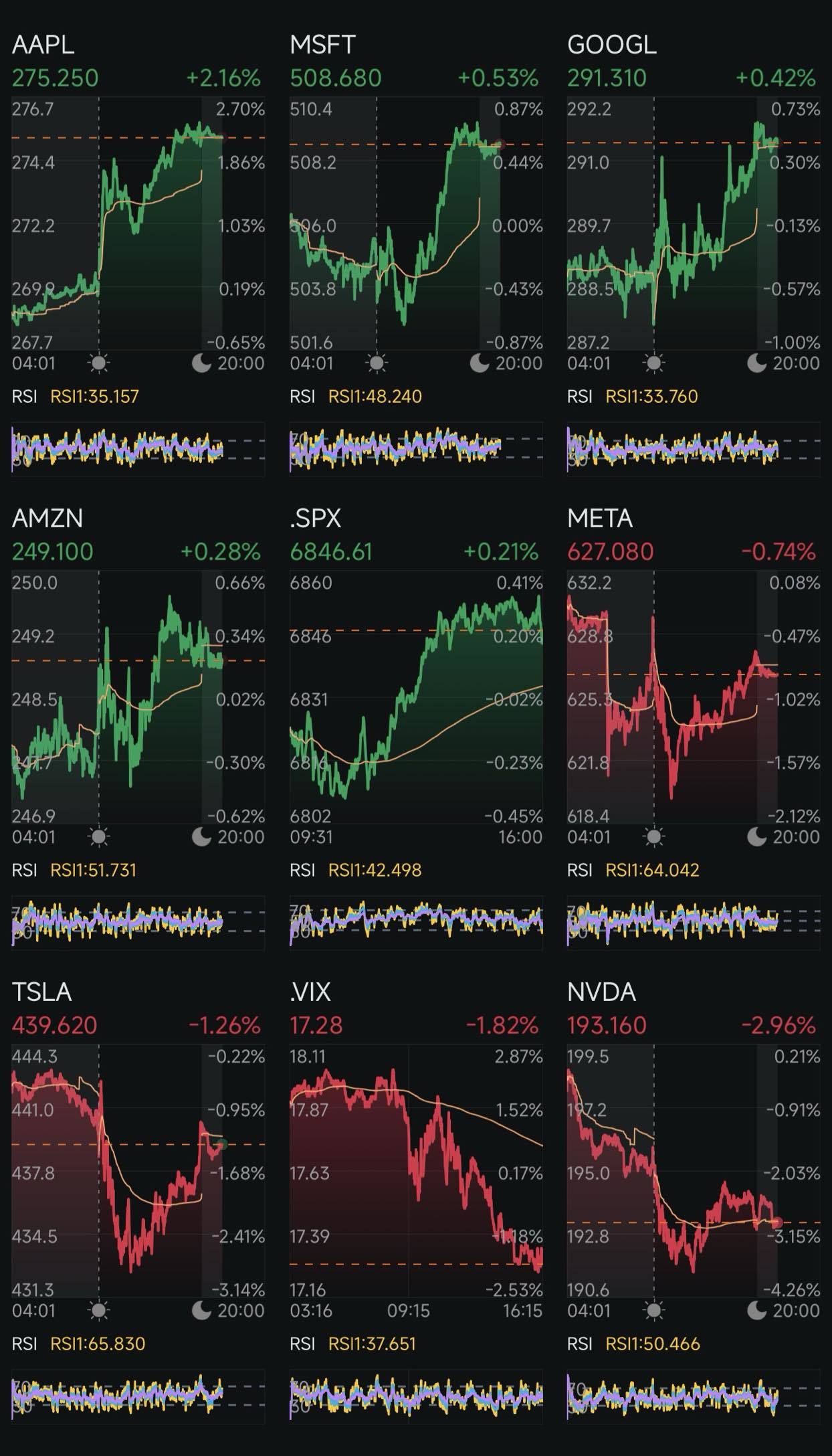Click the META price 627.080
This screenshot has width=832, height=1456.
coord(610,552)
